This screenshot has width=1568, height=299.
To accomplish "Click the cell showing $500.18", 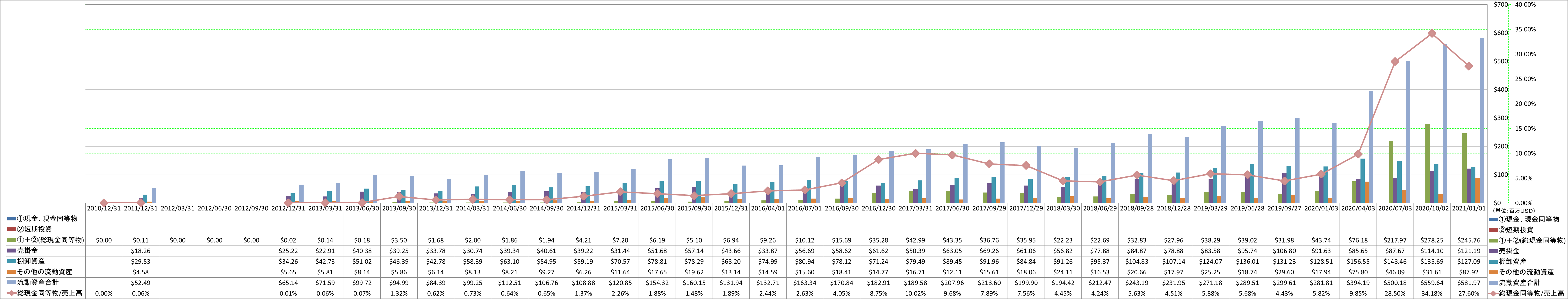I will pos(1395,282).
